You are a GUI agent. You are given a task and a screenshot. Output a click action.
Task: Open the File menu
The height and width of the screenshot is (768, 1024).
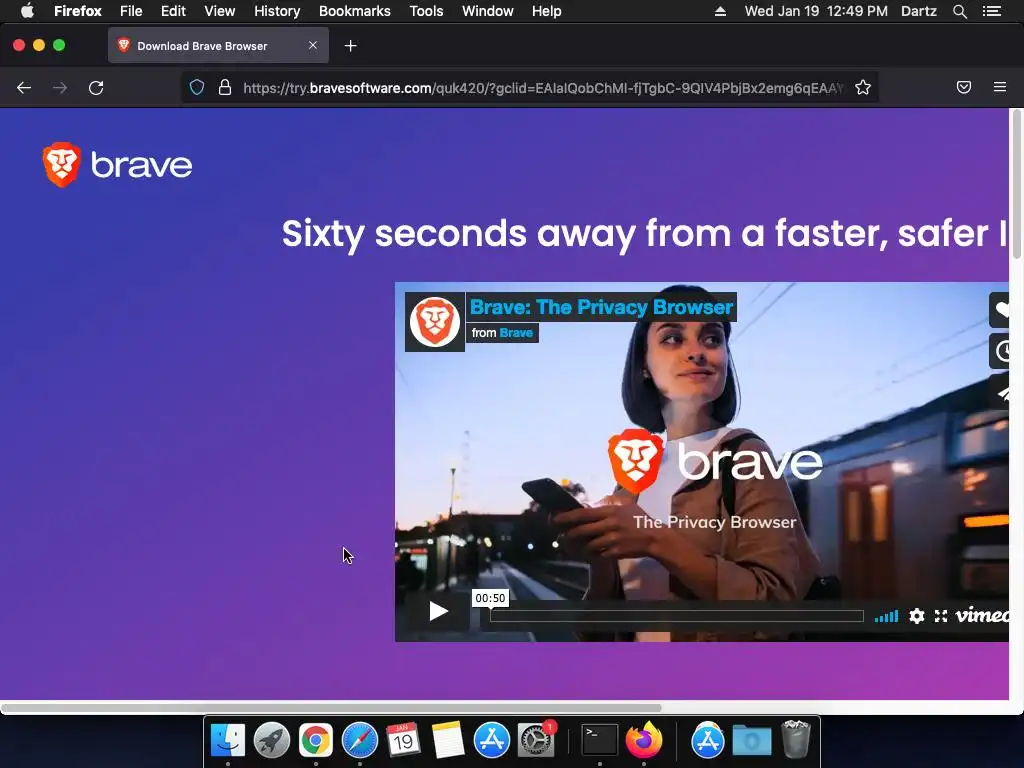click(x=131, y=11)
